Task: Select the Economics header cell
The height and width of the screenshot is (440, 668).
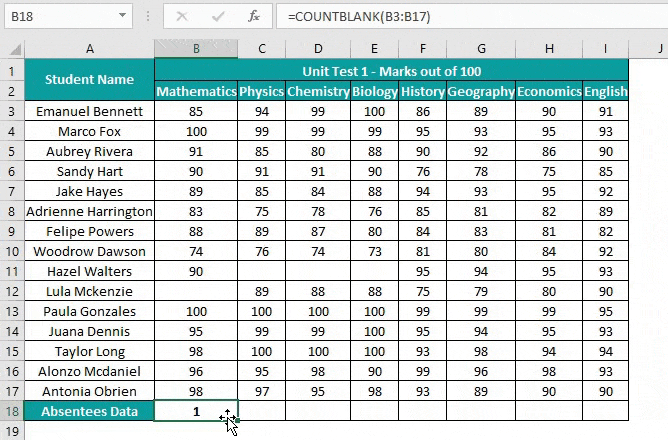Action: coord(549,91)
